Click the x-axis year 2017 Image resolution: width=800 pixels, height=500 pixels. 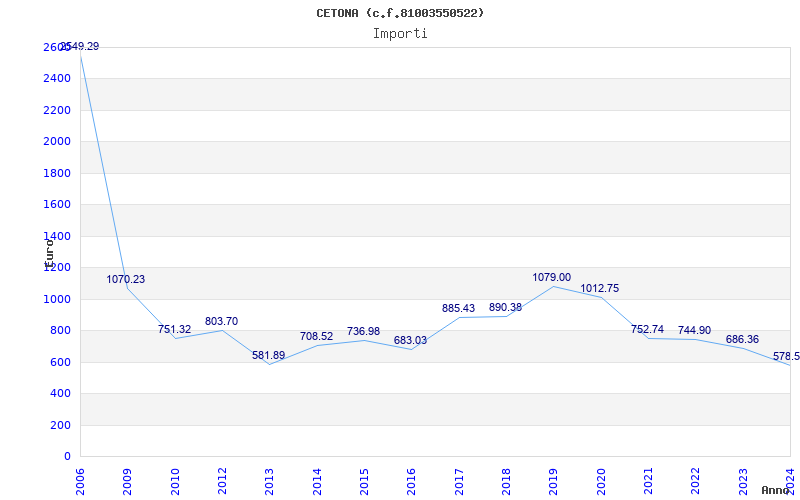tap(459, 481)
